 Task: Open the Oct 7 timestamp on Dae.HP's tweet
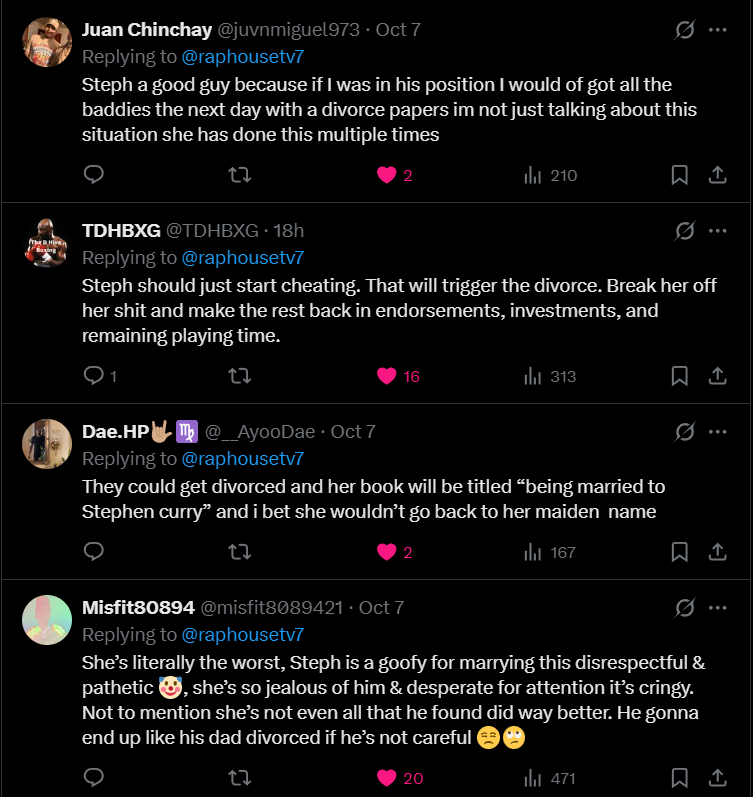point(353,432)
